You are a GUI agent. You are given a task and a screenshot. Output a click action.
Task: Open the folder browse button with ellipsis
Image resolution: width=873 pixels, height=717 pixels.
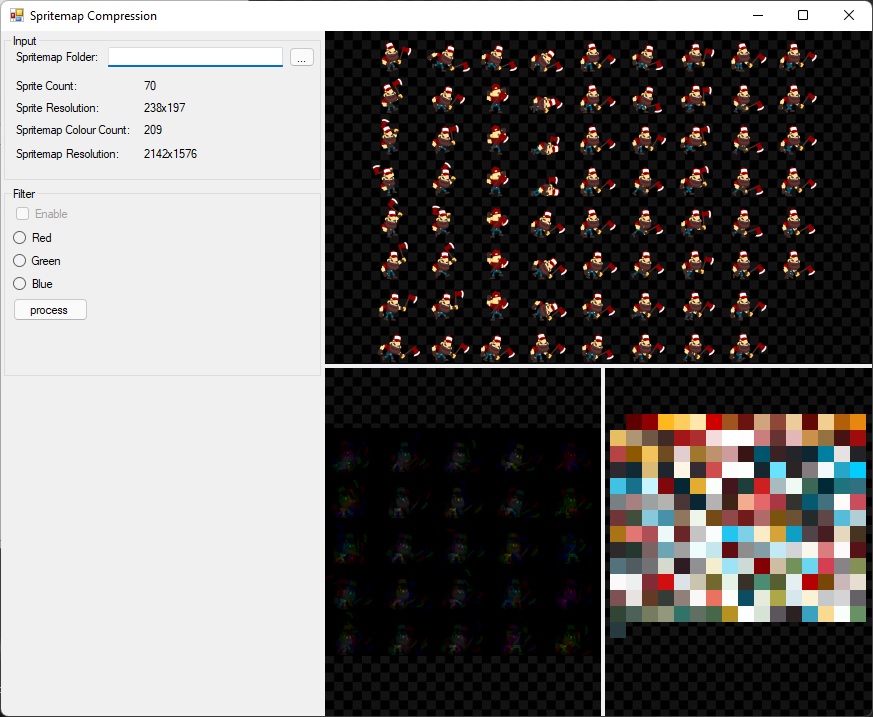(x=302, y=57)
